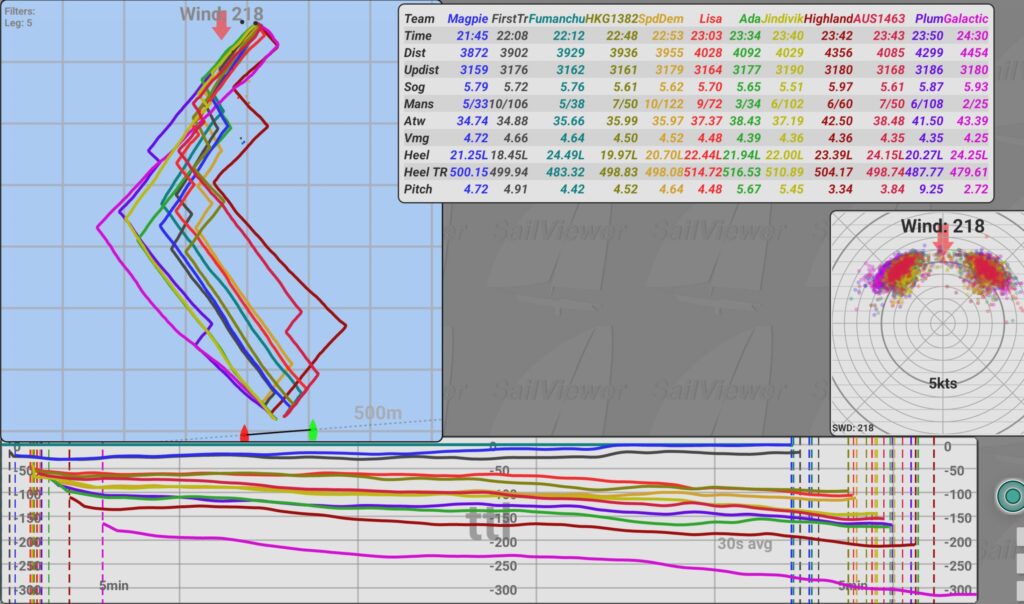Select the Highland team column header
This screenshot has width=1024, height=604.
point(828,19)
